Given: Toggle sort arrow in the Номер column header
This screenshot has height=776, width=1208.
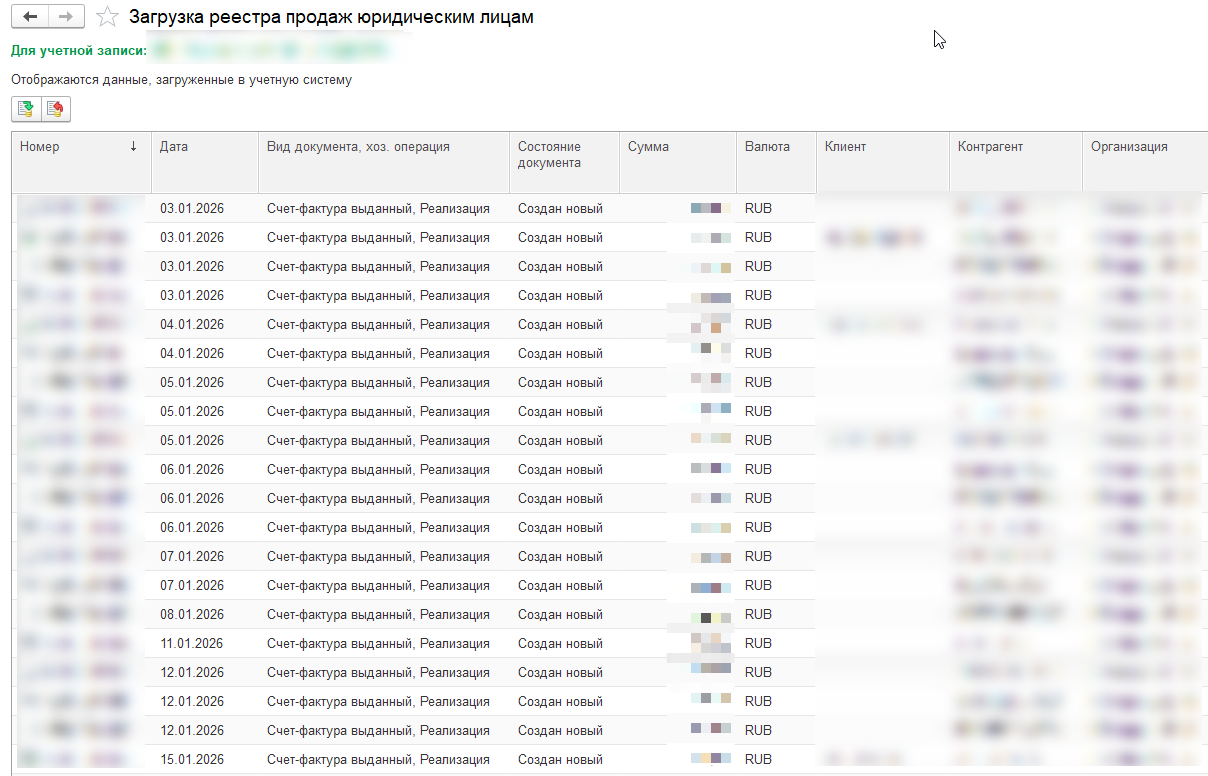Looking at the screenshot, I should (x=133, y=147).
